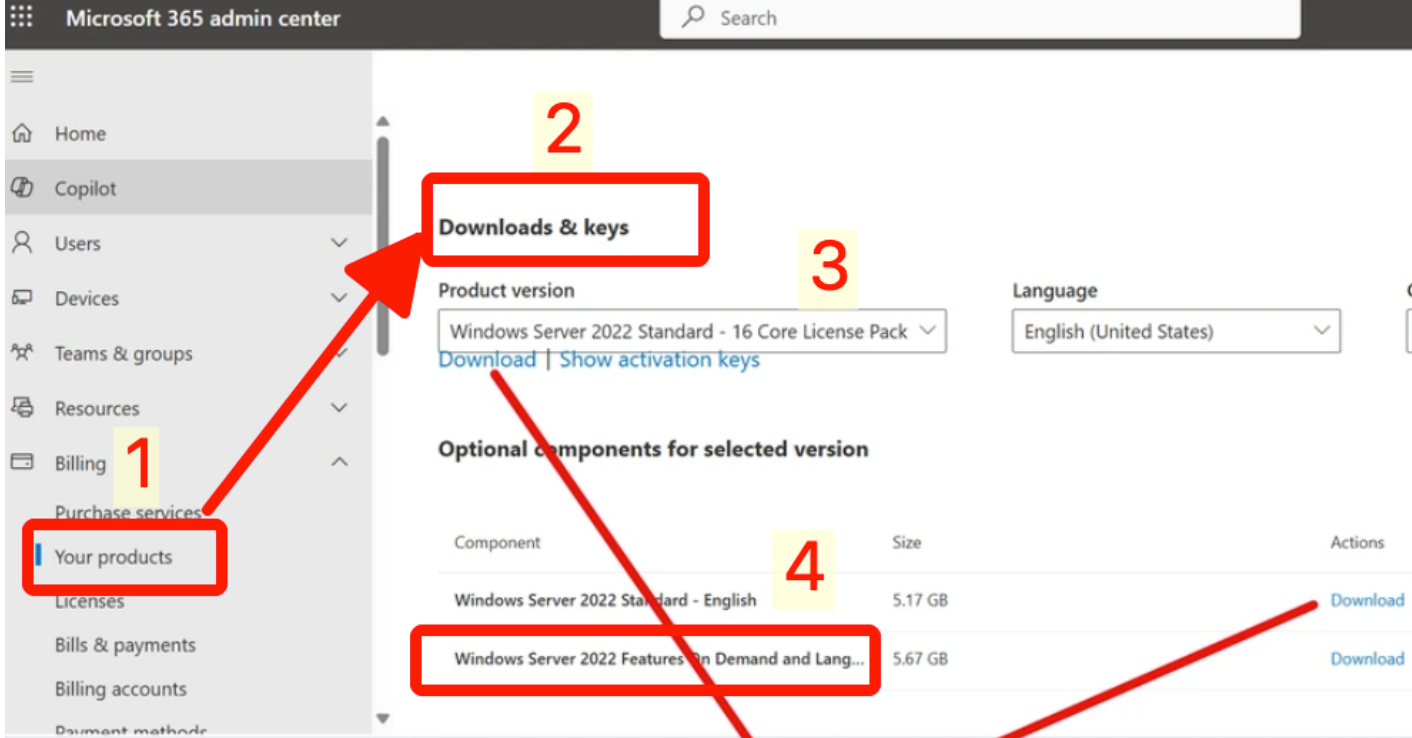Click the scrollbar up arrow

coord(383,122)
